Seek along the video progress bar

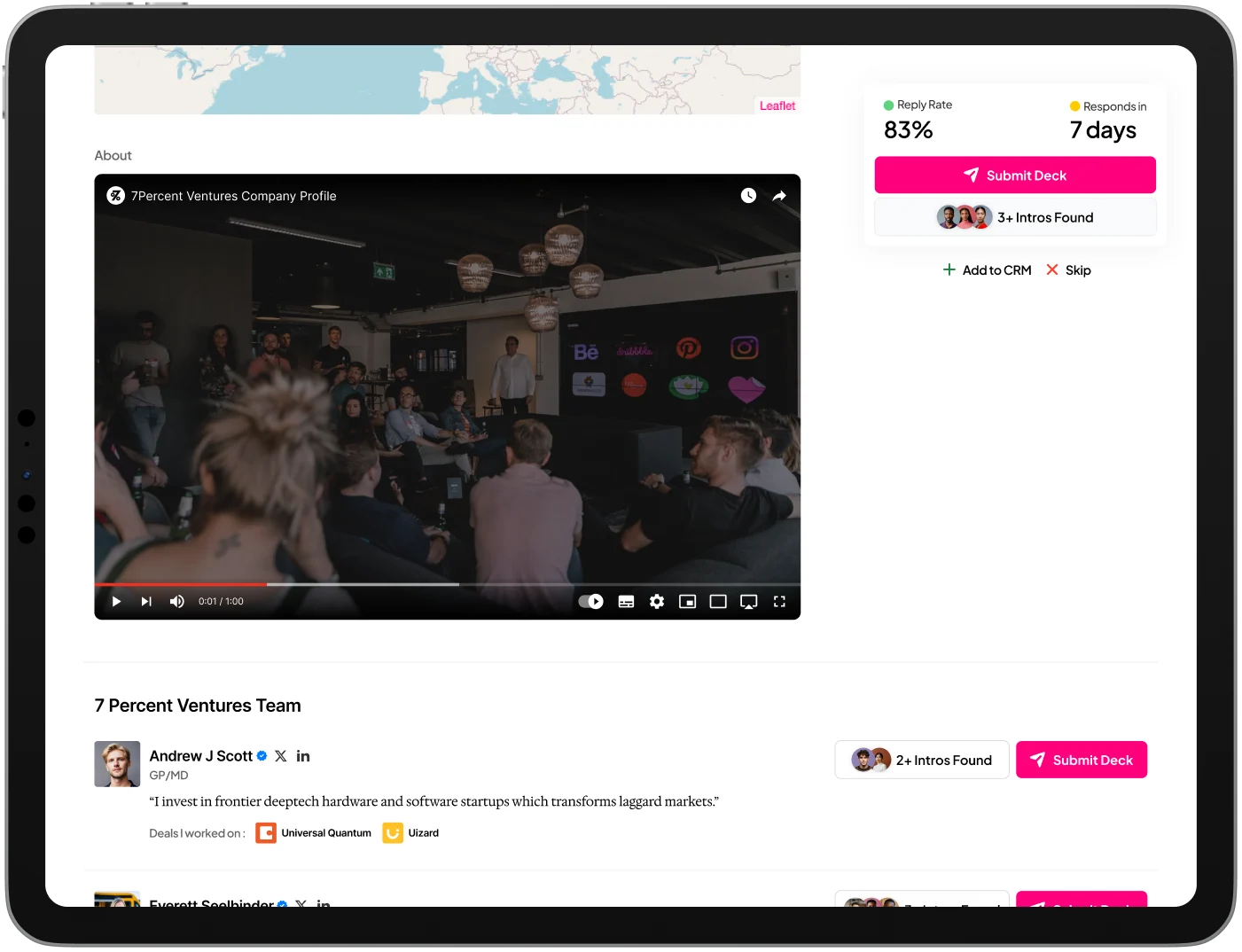coord(448,584)
